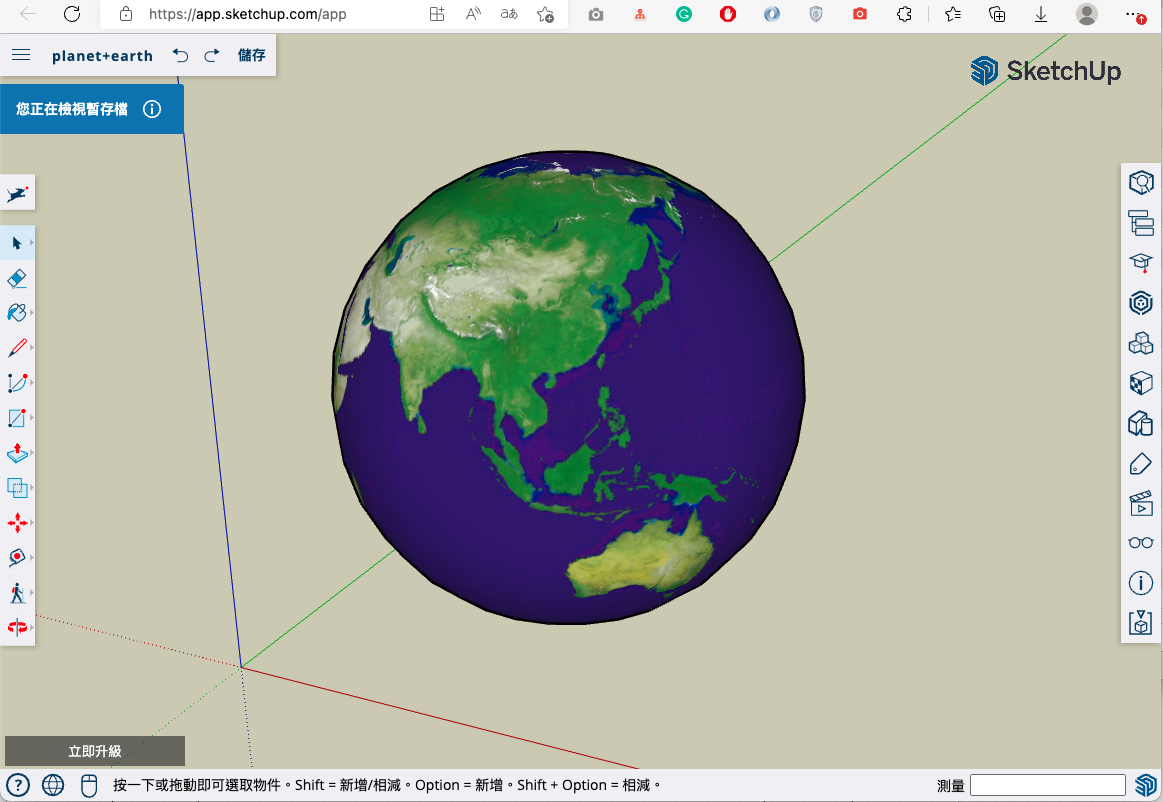Open the Scenes panel
Screen dimensions: 1163x802
tap(1141, 504)
